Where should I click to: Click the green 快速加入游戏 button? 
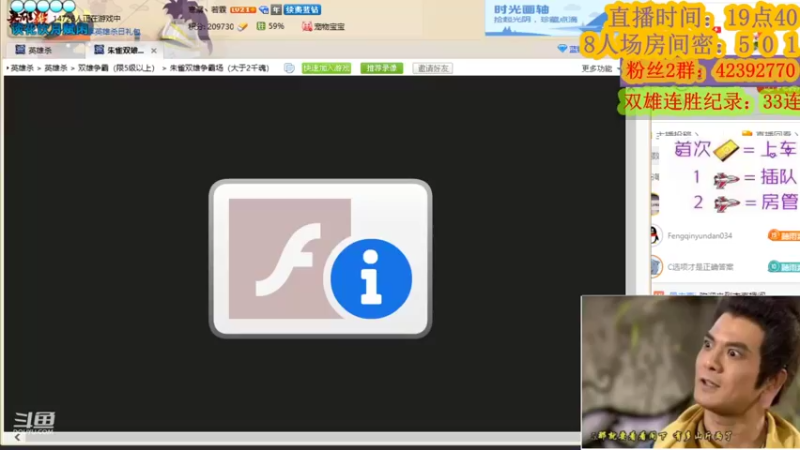tap(326, 68)
